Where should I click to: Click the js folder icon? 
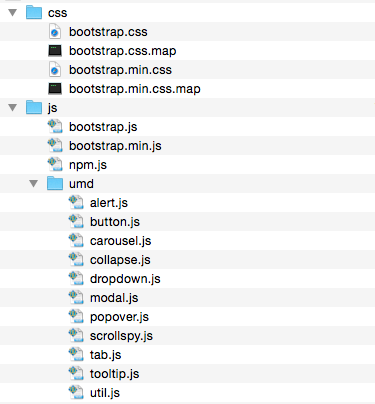coord(34,107)
